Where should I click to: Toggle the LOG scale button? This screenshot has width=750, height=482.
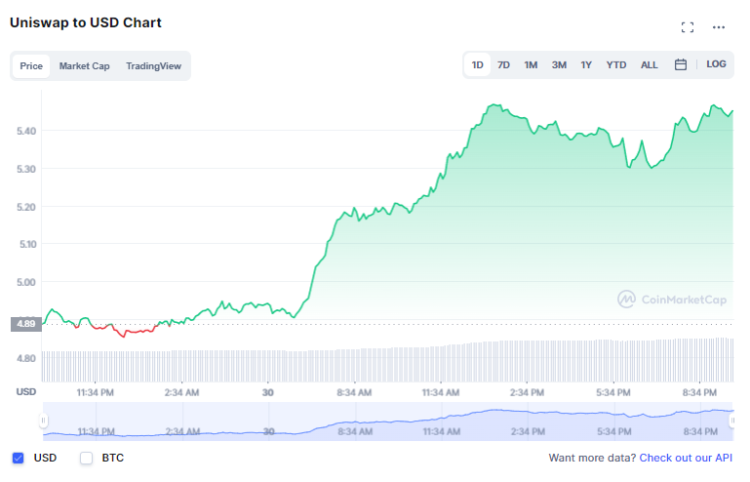[716, 64]
